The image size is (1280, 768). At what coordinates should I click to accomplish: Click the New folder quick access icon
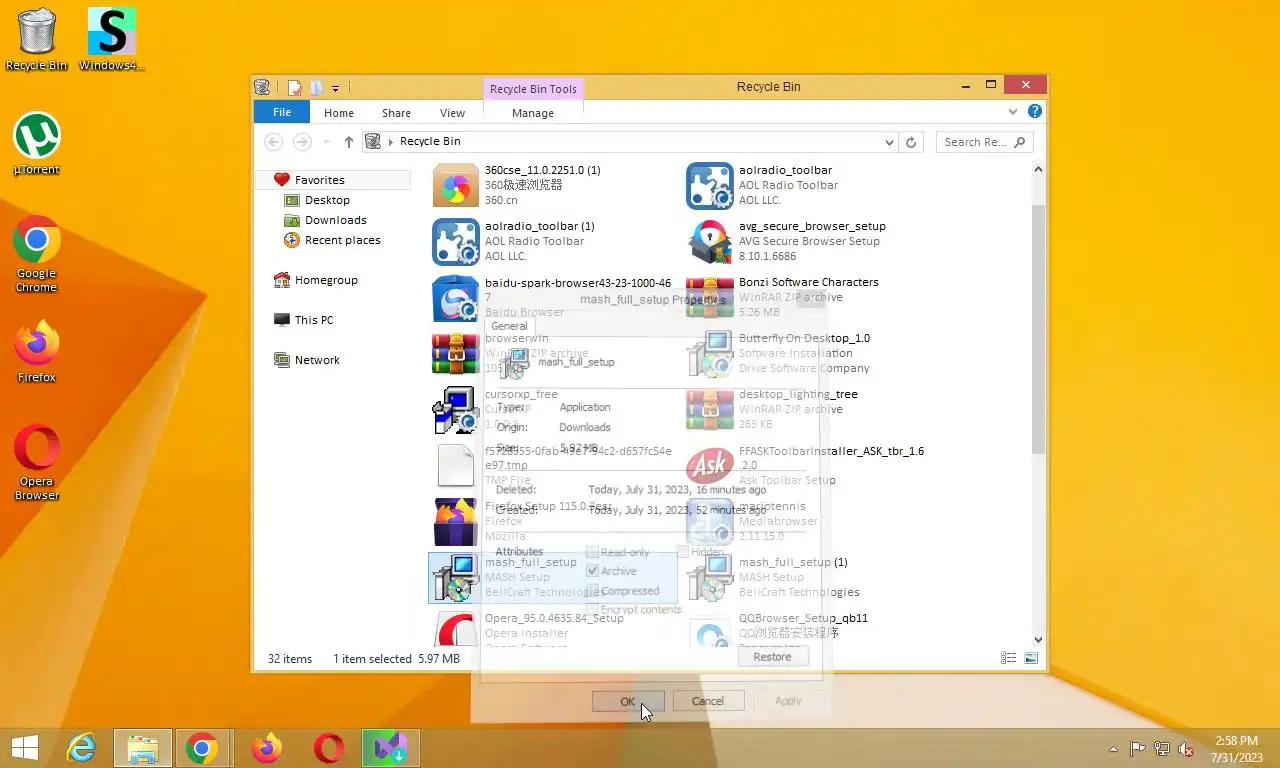pos(316,88)
